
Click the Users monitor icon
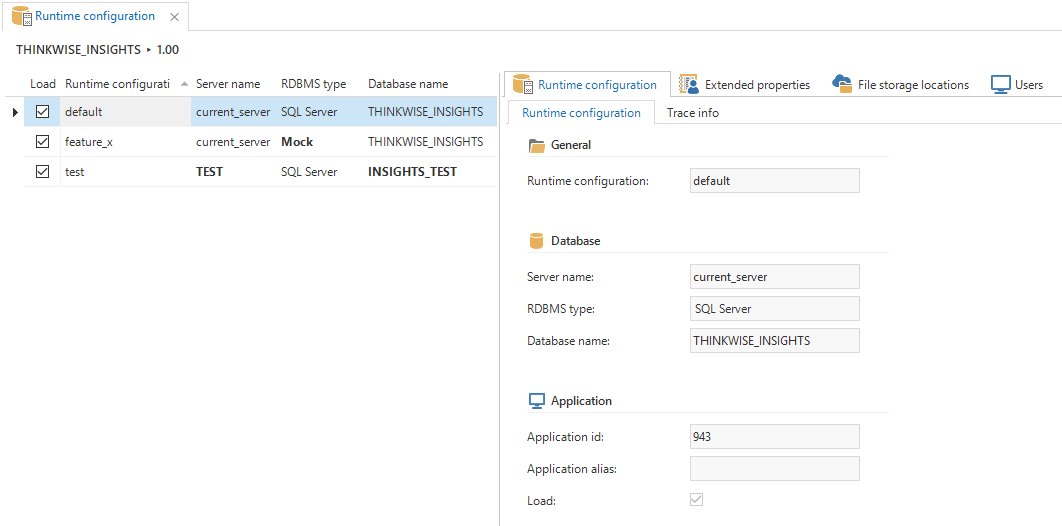(x=1000, y=84)
